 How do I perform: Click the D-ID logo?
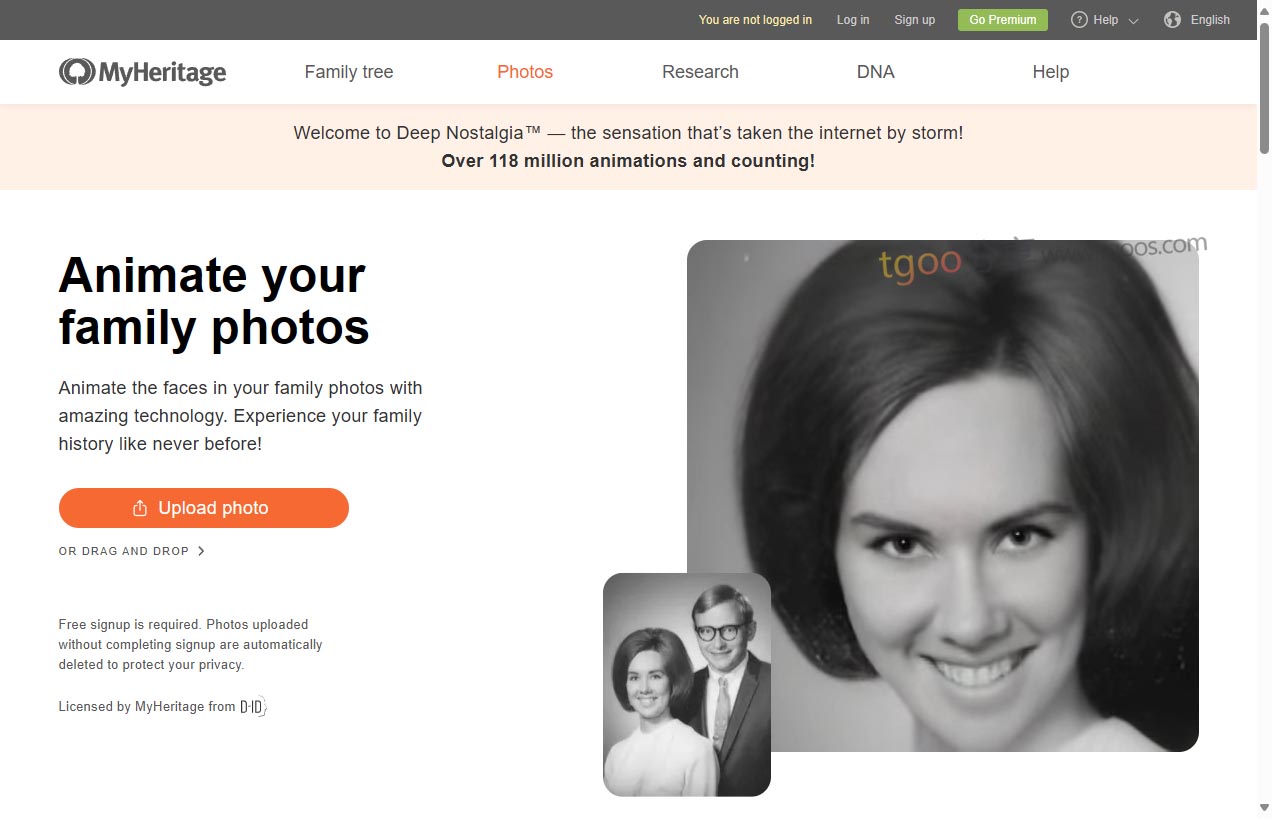(253, 707)
